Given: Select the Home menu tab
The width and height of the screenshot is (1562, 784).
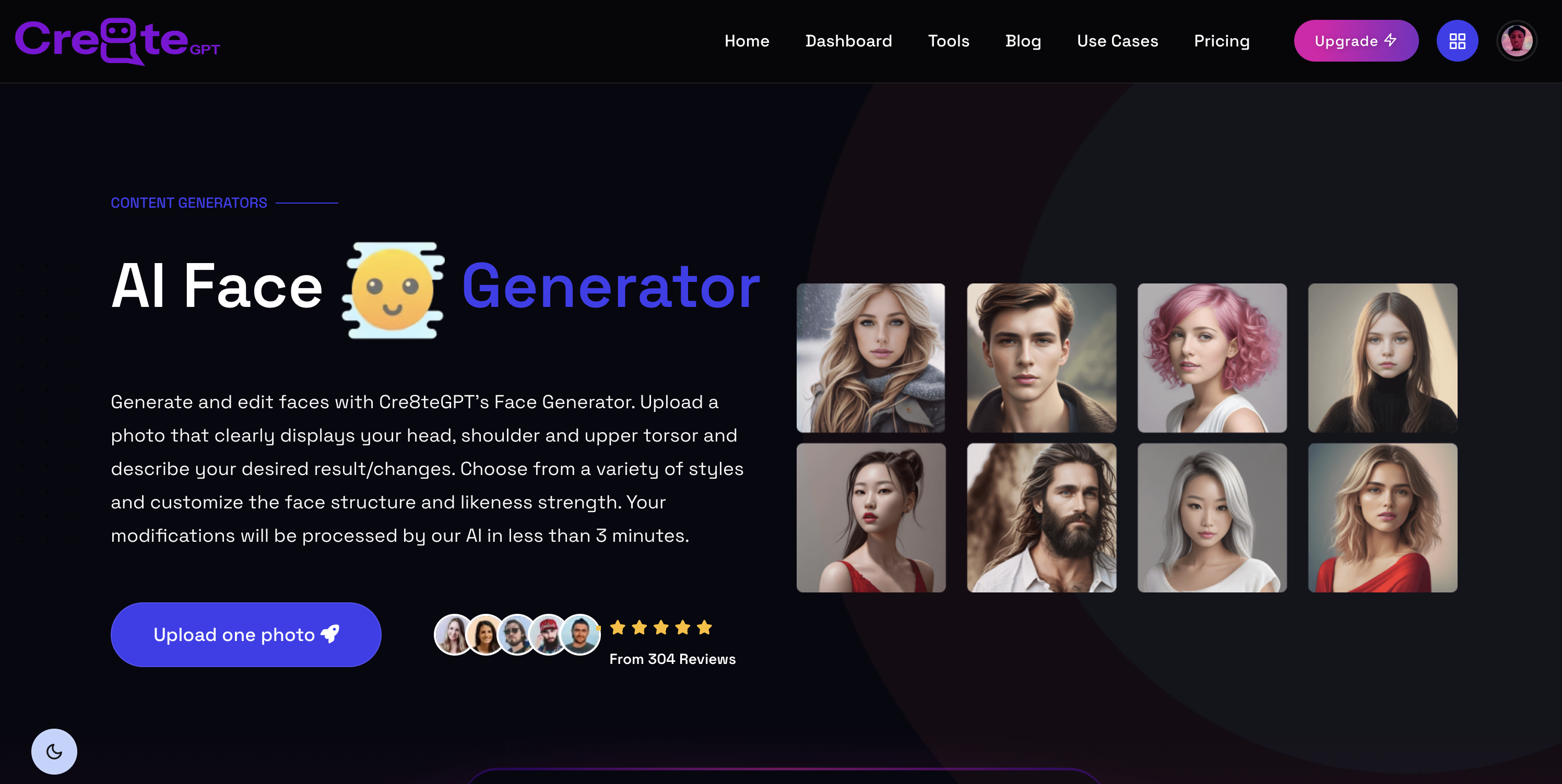Looking at the screenshot, I should click(x=747, y=40).
